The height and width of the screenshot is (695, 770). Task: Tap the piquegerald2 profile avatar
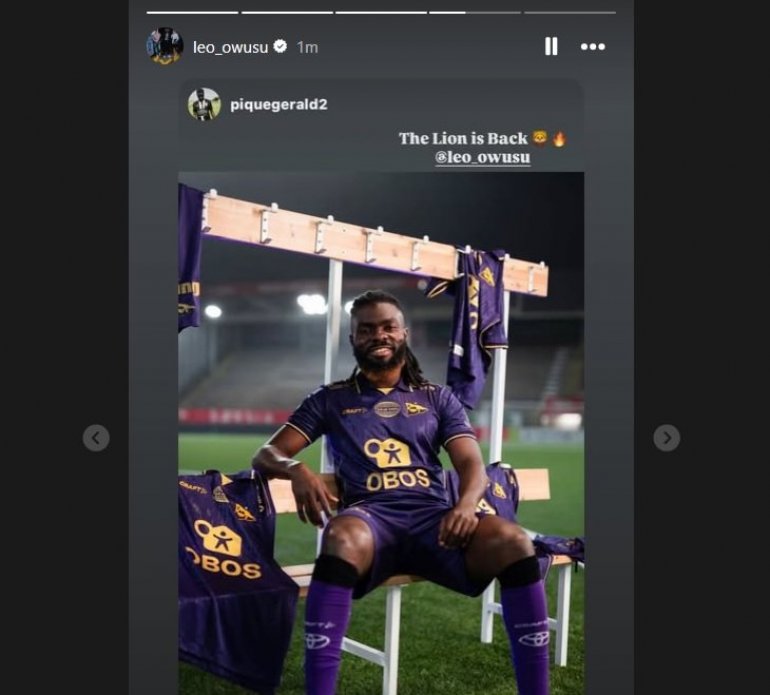[204, 104]
